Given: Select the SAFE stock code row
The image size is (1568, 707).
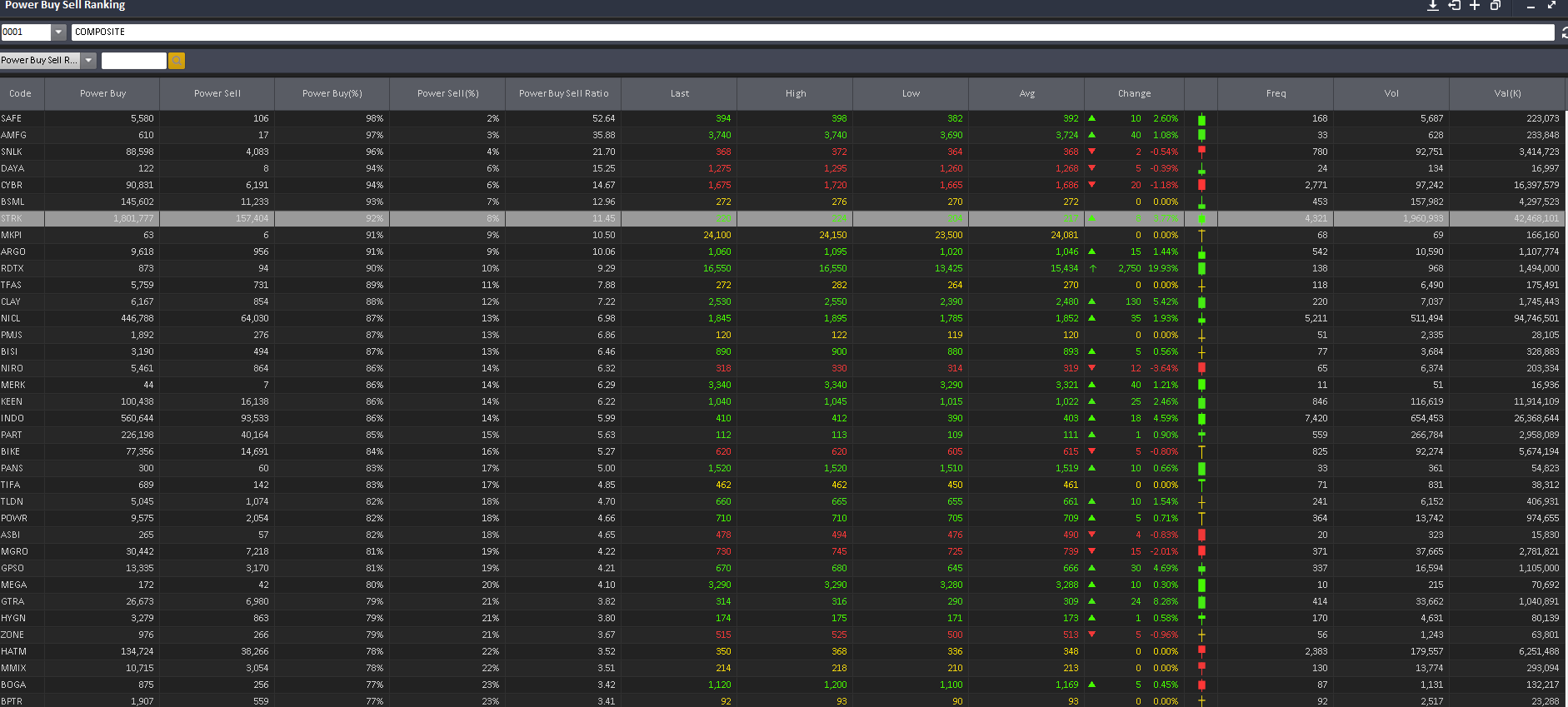Looking at the screenshot, I should tap(12, 119).
